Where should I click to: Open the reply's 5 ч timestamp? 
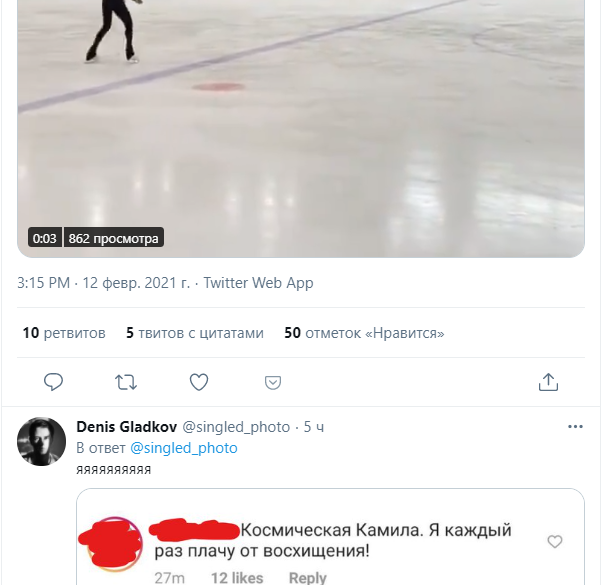tap(314, 427)
